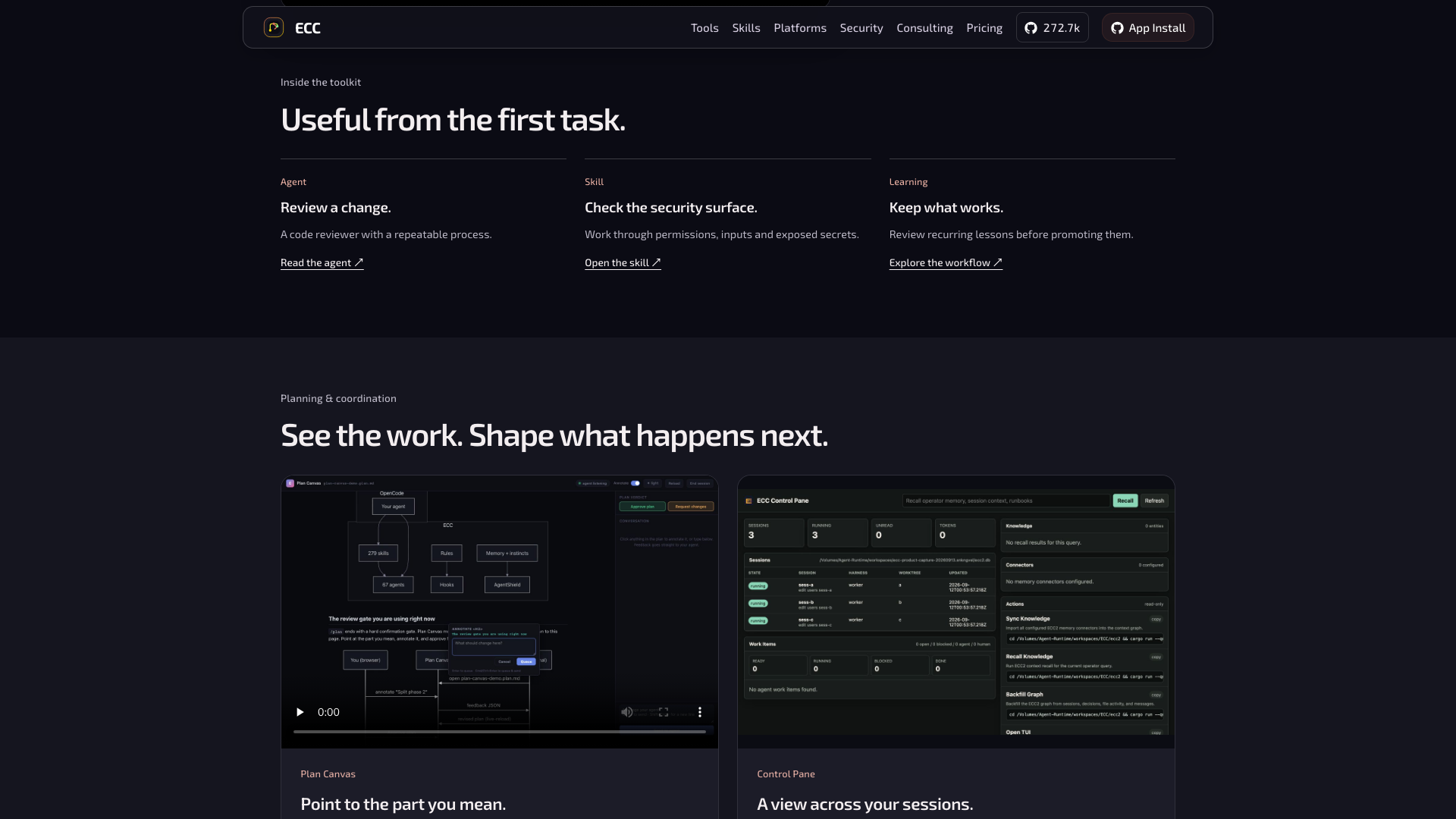Open the Tools nav item
1456x819 pixels.
click(704, 28)
